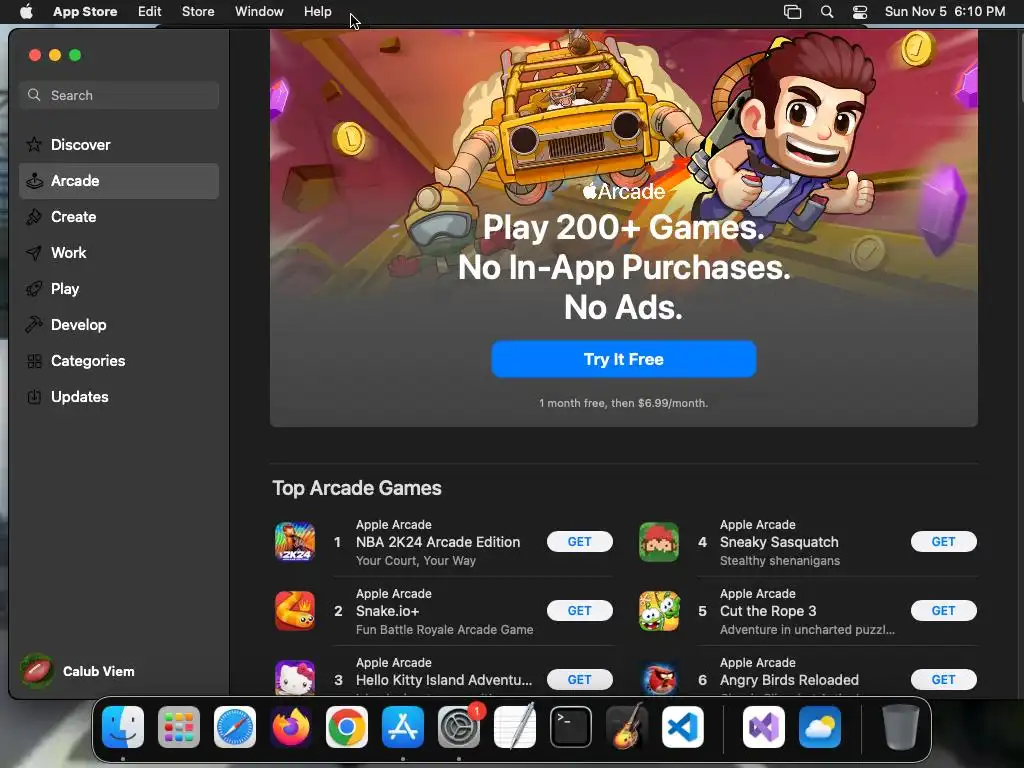Click the App Store icon in the Dock
Image resolution: width=1024 pixels, height=768 pixels.
point(403,727)
